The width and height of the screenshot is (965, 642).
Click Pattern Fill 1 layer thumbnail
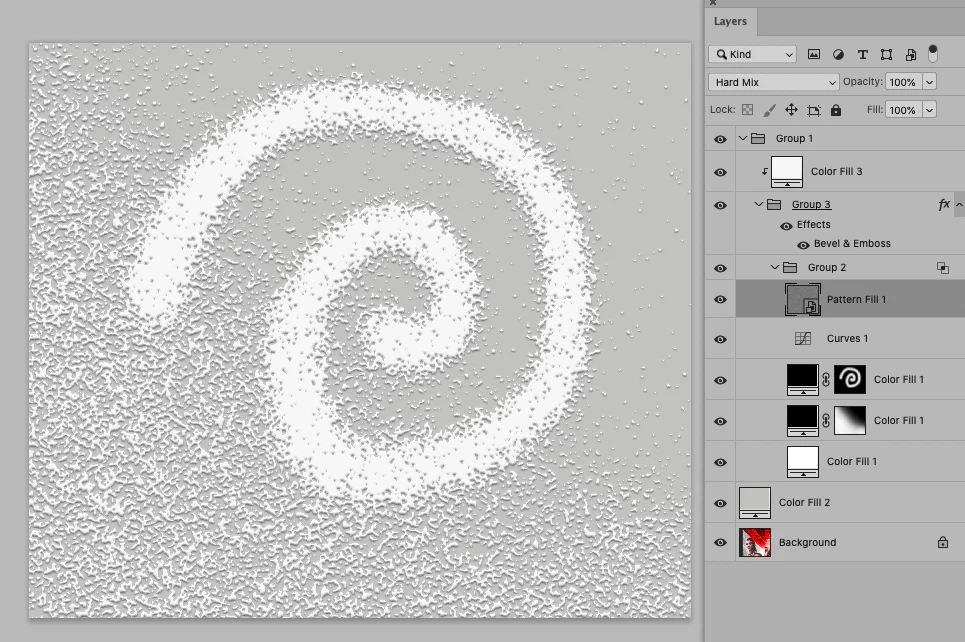(803, 299)
